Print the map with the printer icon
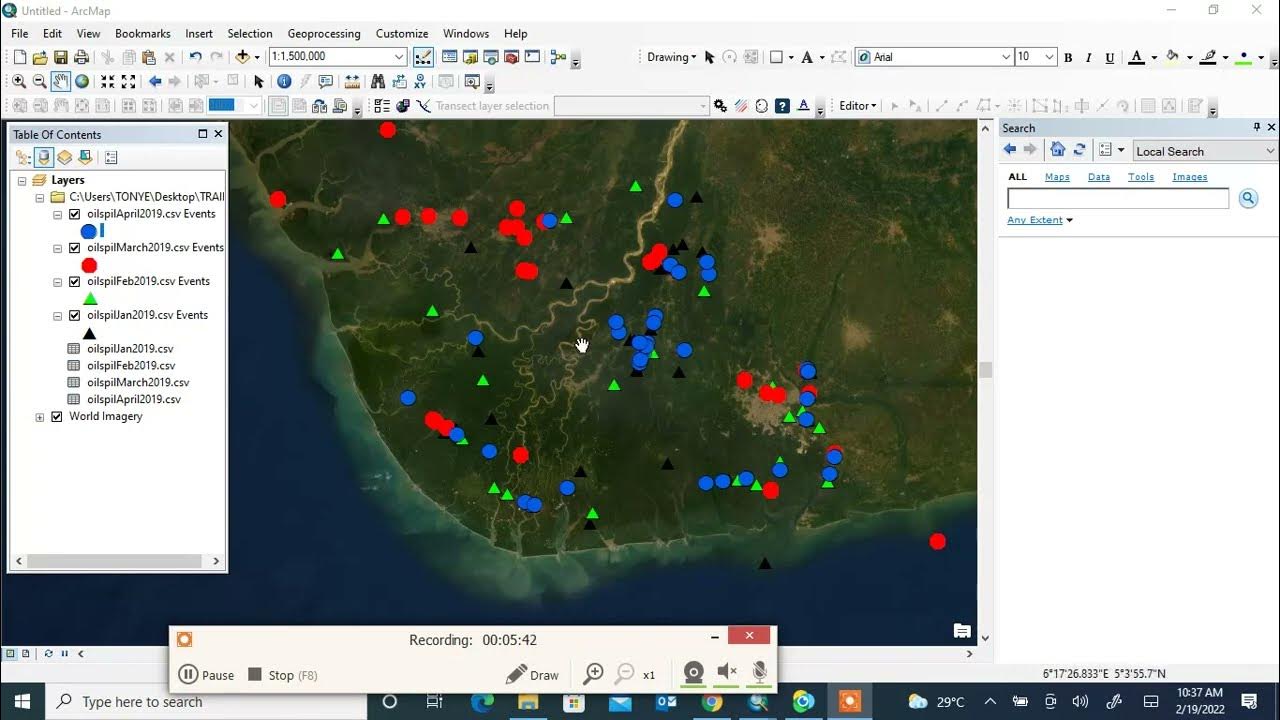1280x720 pixels. [x=82, y=58]
